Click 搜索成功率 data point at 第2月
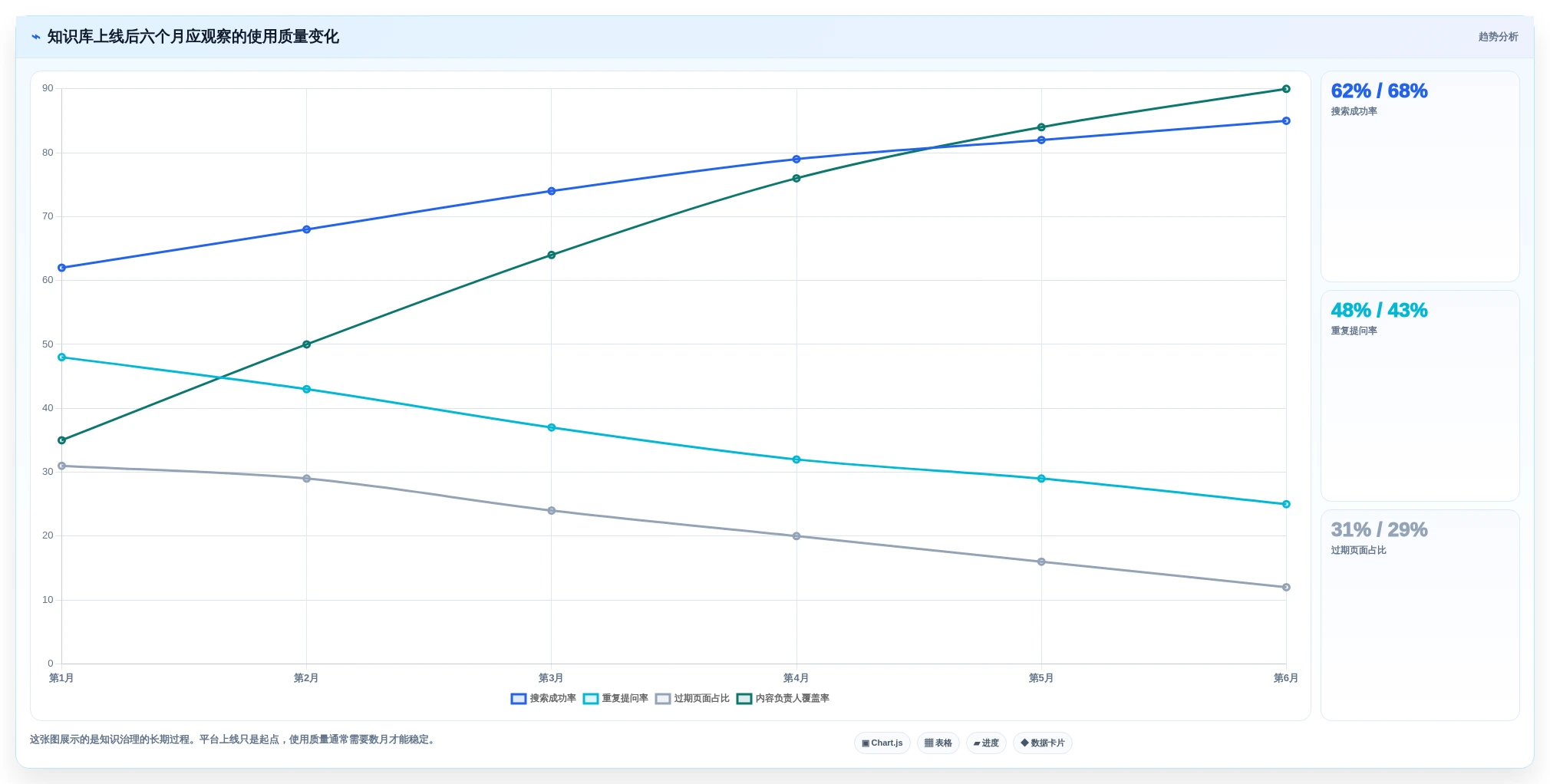The width and height of the screenshot is (1550, 784). point(306,229)
